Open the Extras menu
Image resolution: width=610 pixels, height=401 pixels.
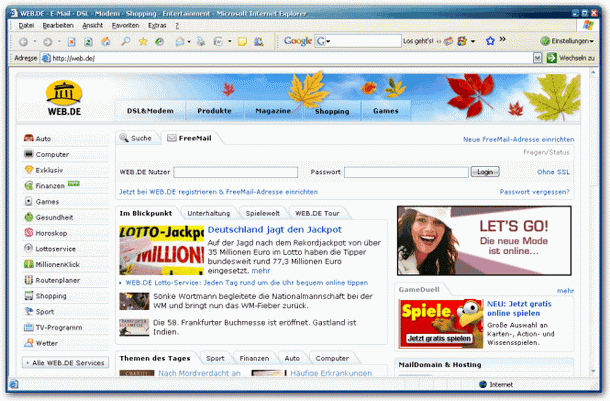pos(157,26)
